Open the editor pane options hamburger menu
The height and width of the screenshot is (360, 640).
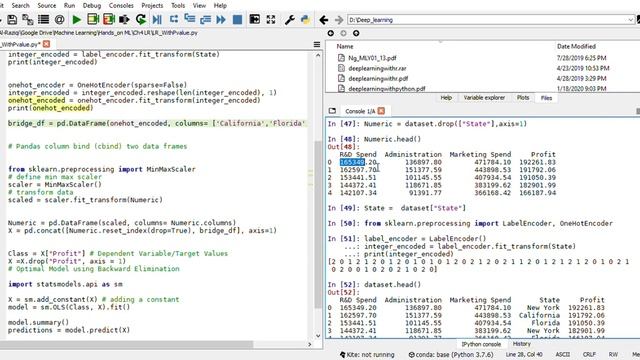tap(317, 44)
